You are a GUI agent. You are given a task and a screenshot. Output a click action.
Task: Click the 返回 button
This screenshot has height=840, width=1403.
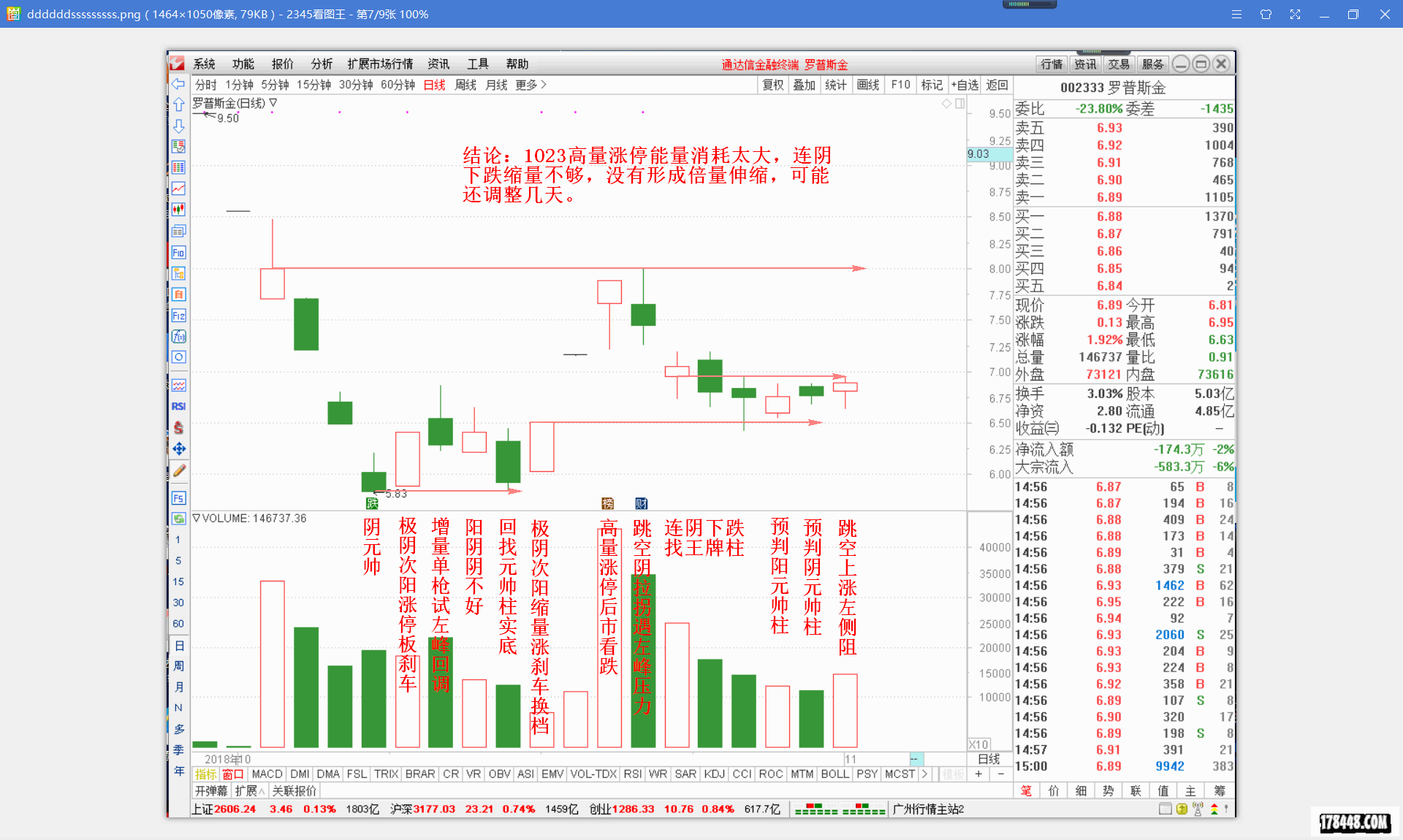(x=997, y=85)
